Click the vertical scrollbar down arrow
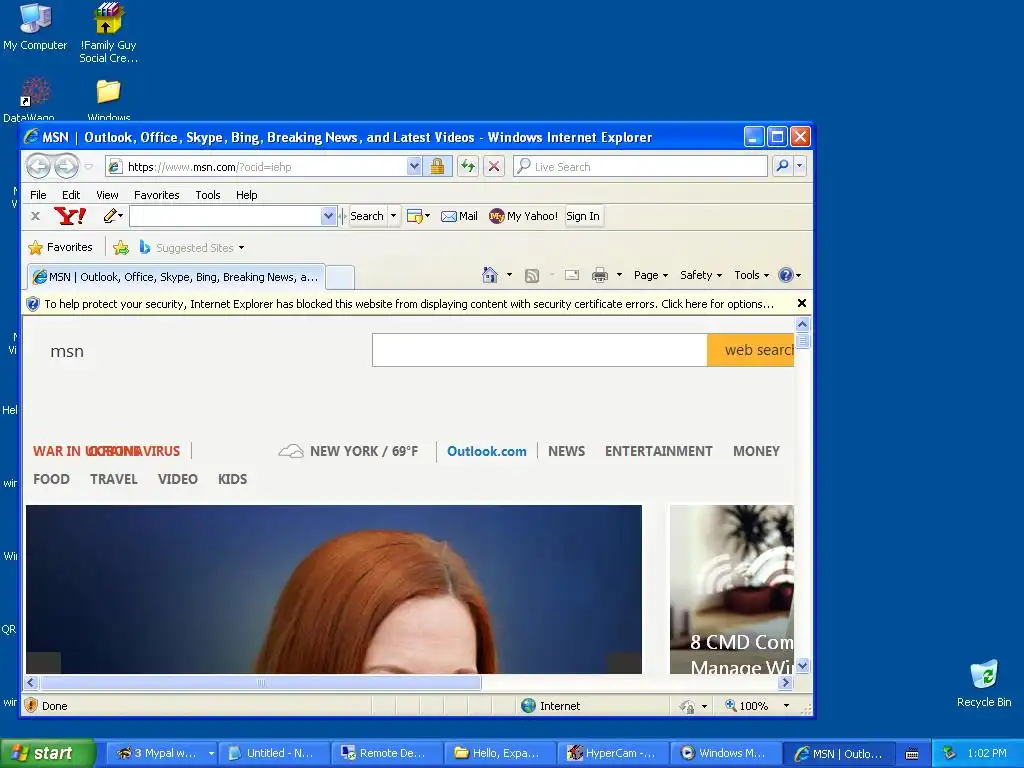Screen dimensions: 1024x768 (803, 666)
